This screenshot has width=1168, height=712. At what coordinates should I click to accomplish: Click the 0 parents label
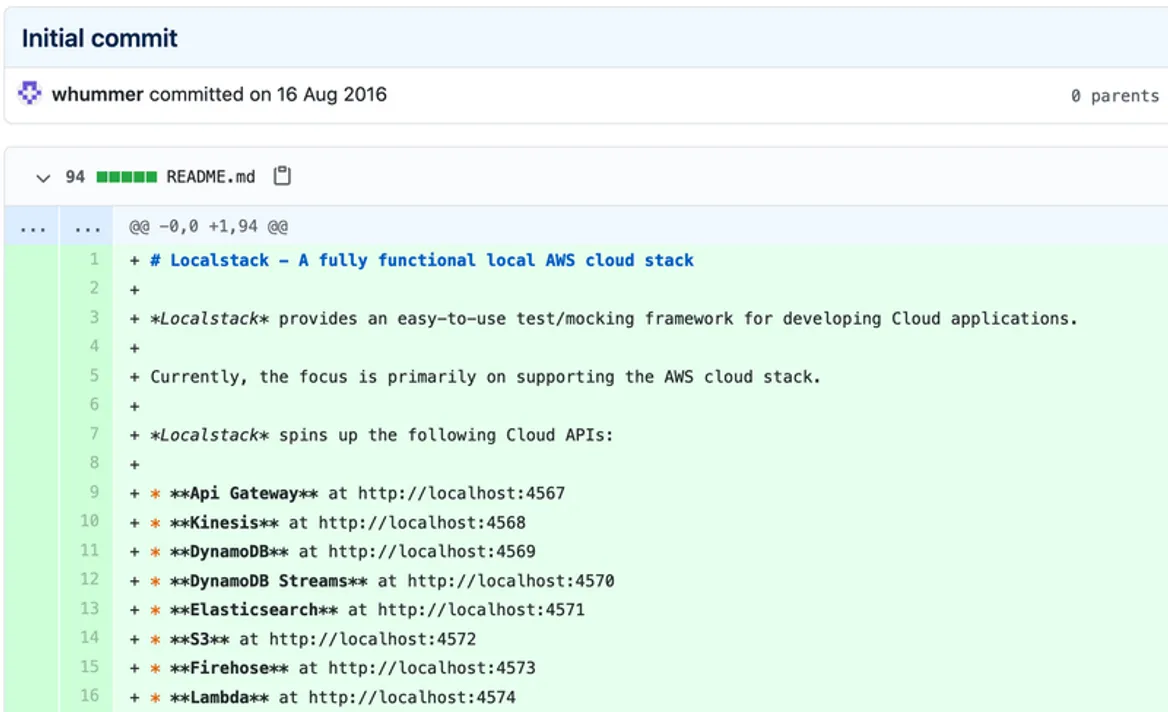tap(1114, 96)
